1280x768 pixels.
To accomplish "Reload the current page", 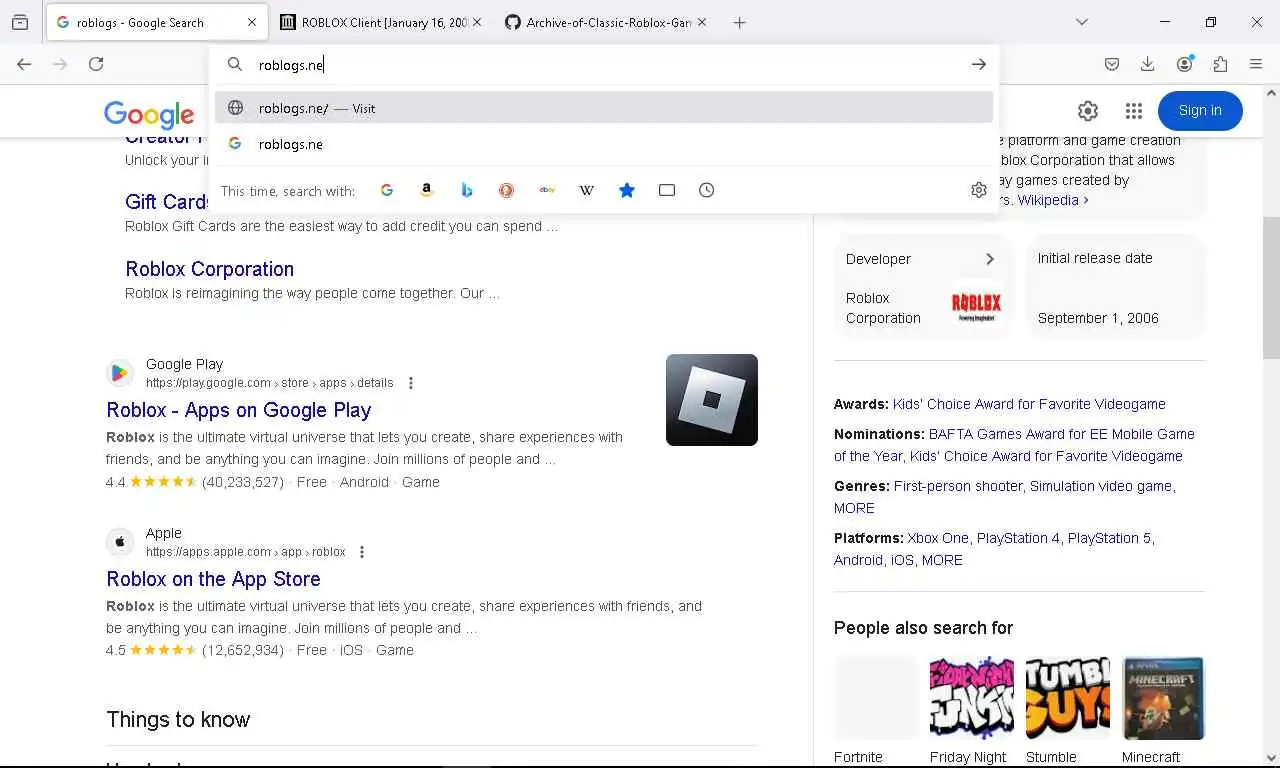I will pos(96,64).
